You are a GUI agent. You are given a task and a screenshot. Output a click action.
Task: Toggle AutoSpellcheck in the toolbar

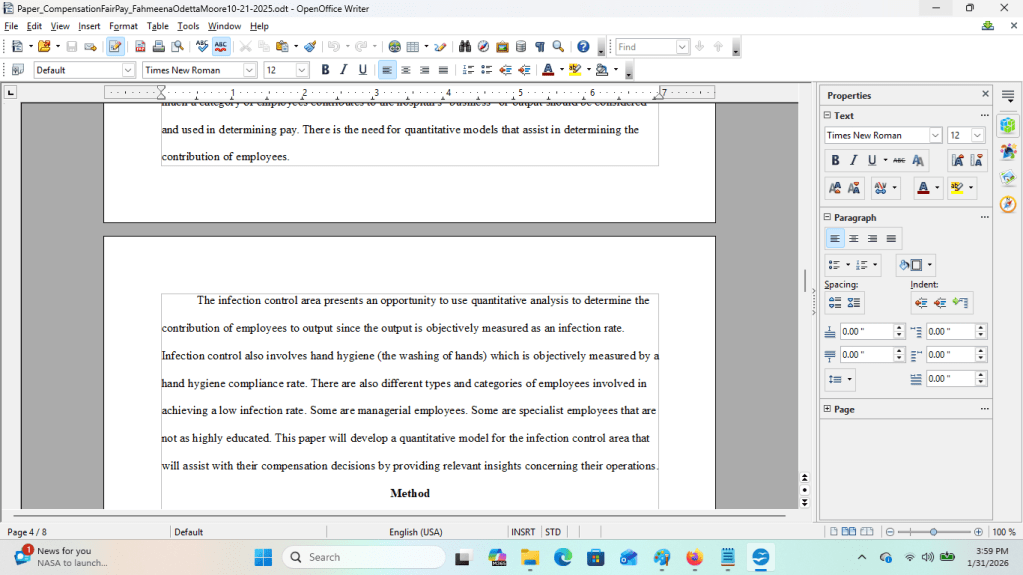(221, 47)
